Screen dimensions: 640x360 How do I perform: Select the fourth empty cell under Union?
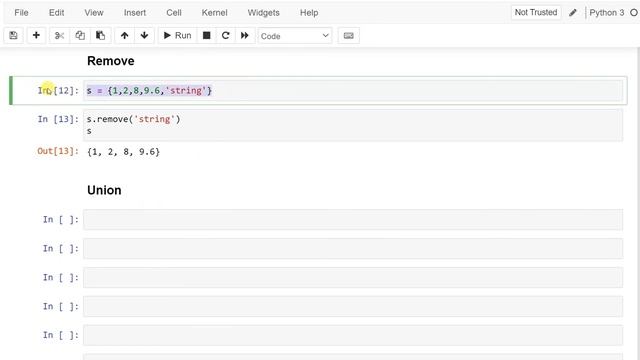click(353, 307)
